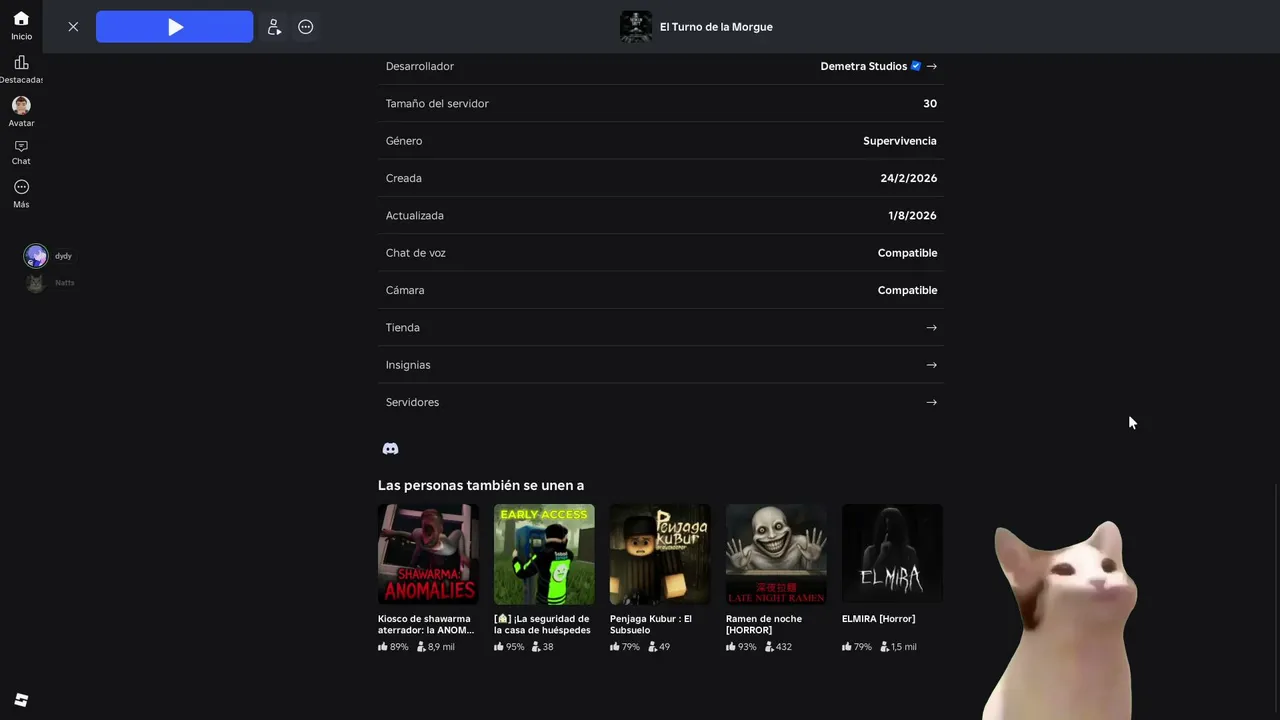Click the title La seguridad de la casa de huéspedes

pos(542,625)
